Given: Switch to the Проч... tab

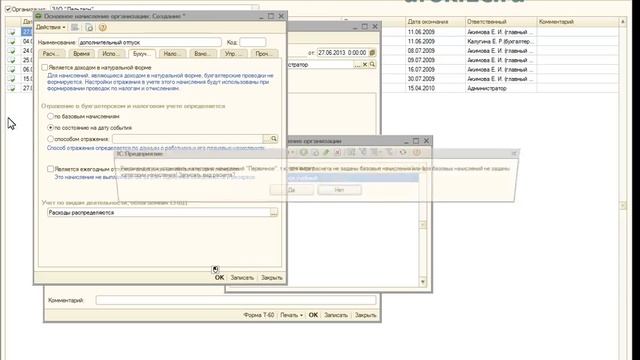Looking at the screenshot, I should pos(264,53).
